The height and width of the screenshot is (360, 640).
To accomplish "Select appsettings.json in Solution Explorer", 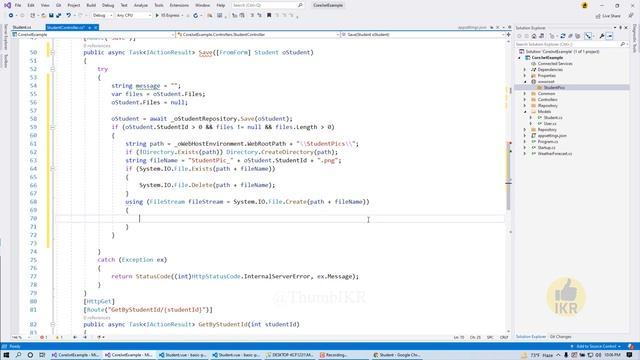I will pyautogui.click(x=552, y=136).
